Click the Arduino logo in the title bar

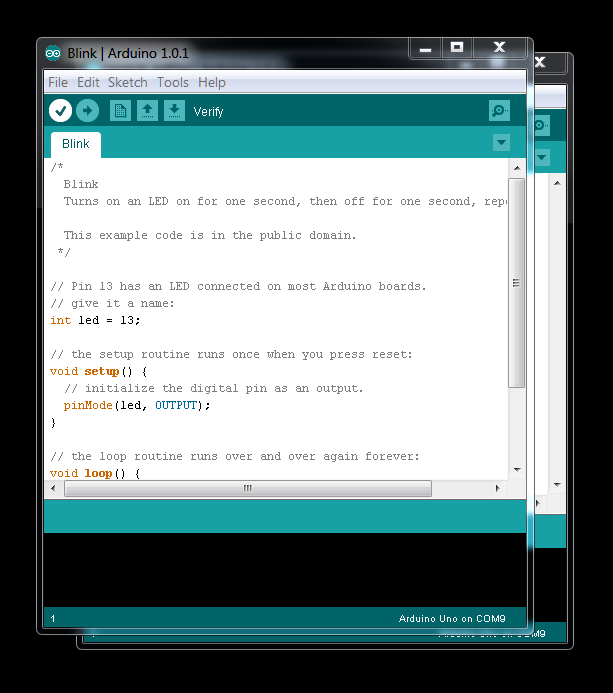[53, 53]
